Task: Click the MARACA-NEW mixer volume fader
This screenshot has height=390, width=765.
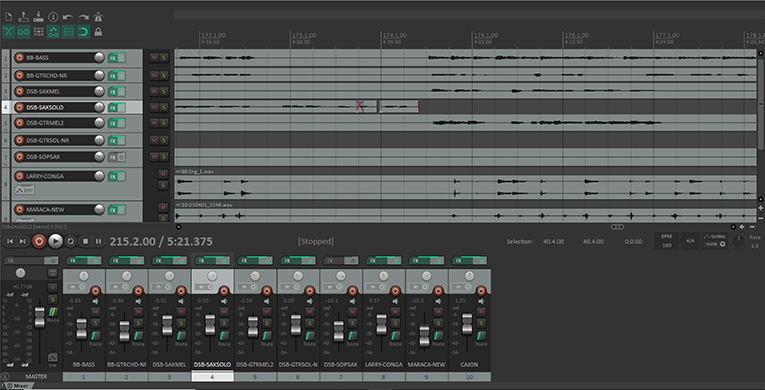Action: pyautogui.click(x=424, y=335)
